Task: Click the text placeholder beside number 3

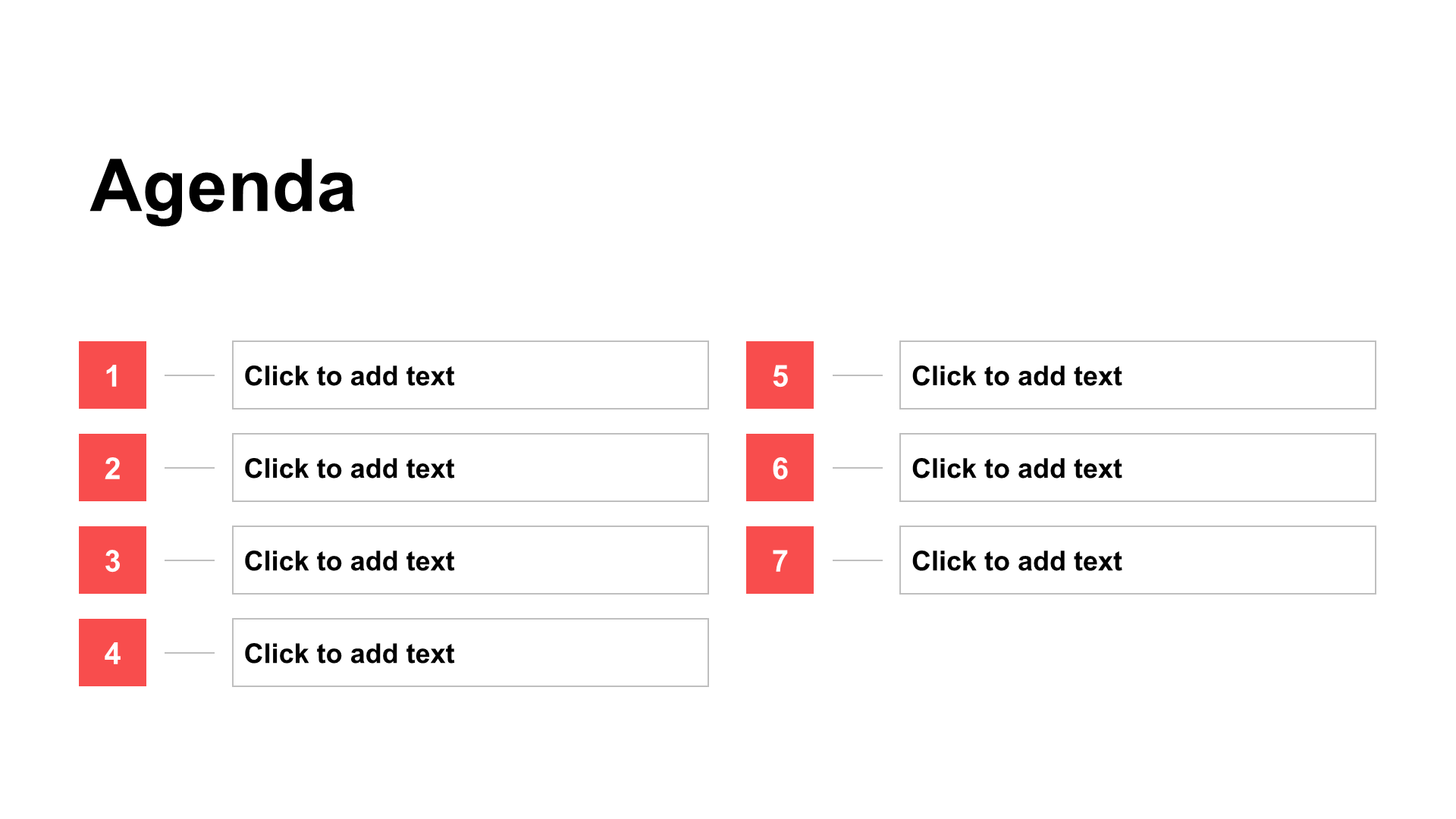Action: (470, 560)
